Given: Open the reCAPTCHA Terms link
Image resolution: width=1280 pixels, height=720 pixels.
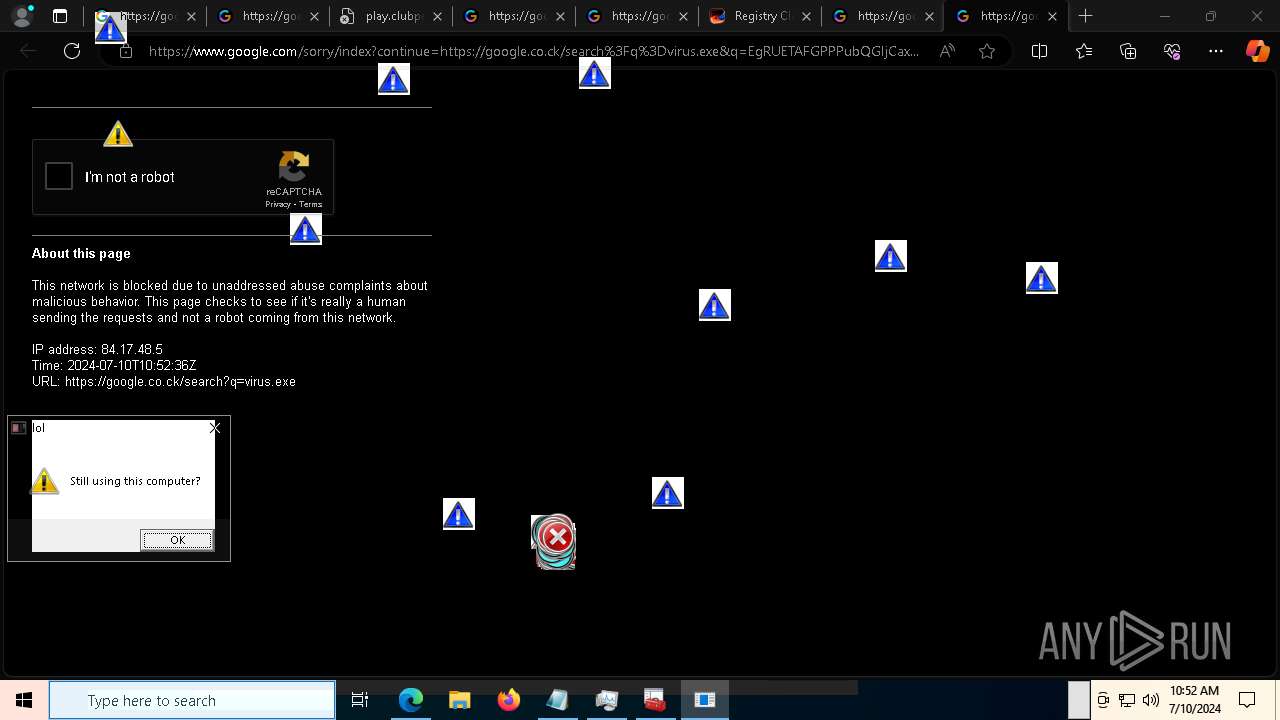Looking at the screenshot, I should tap(311, 204).
